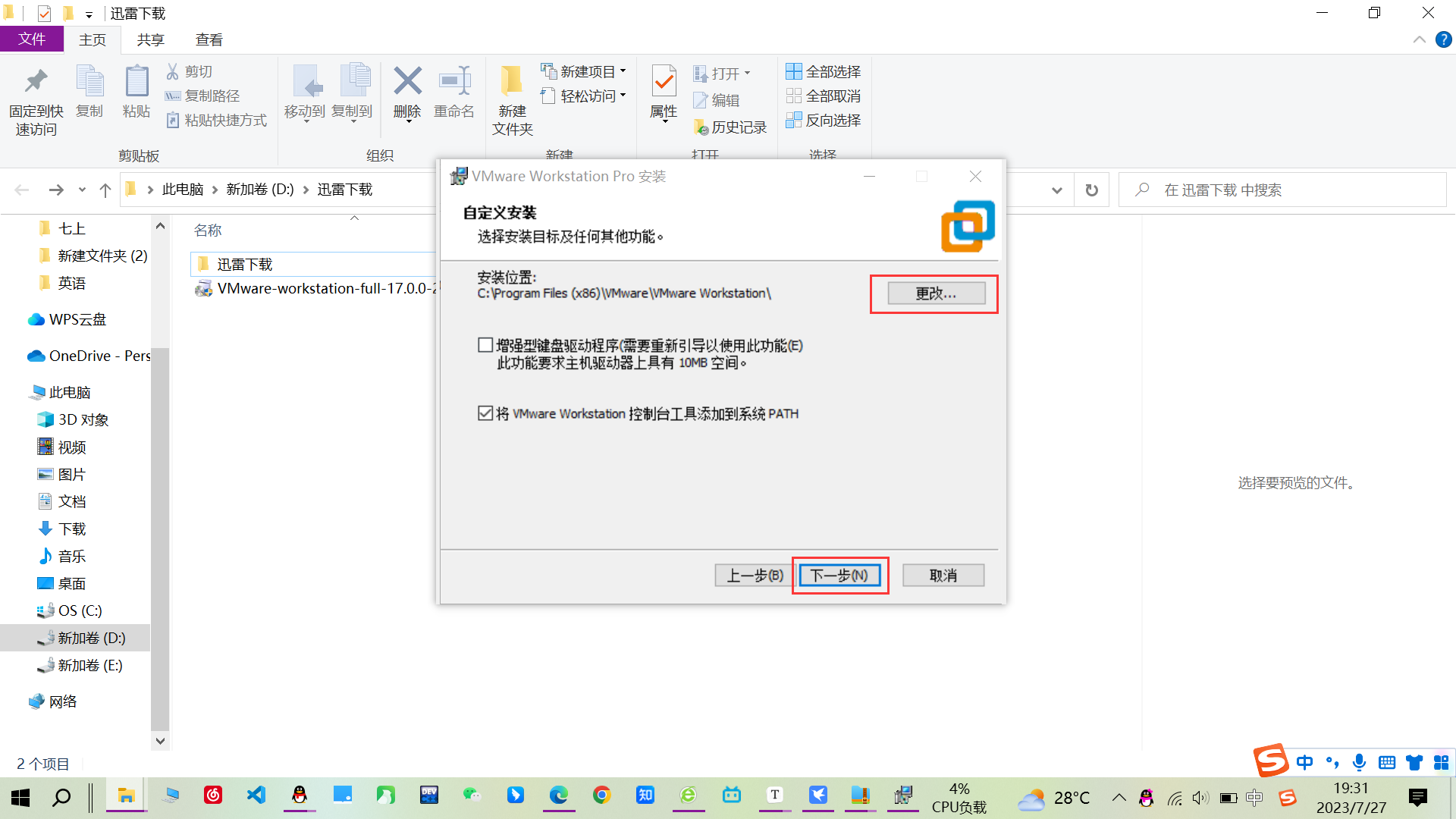Click the refresh button by address bar
This screenshot has width=1456, height=819.
tap(1091, 190)
